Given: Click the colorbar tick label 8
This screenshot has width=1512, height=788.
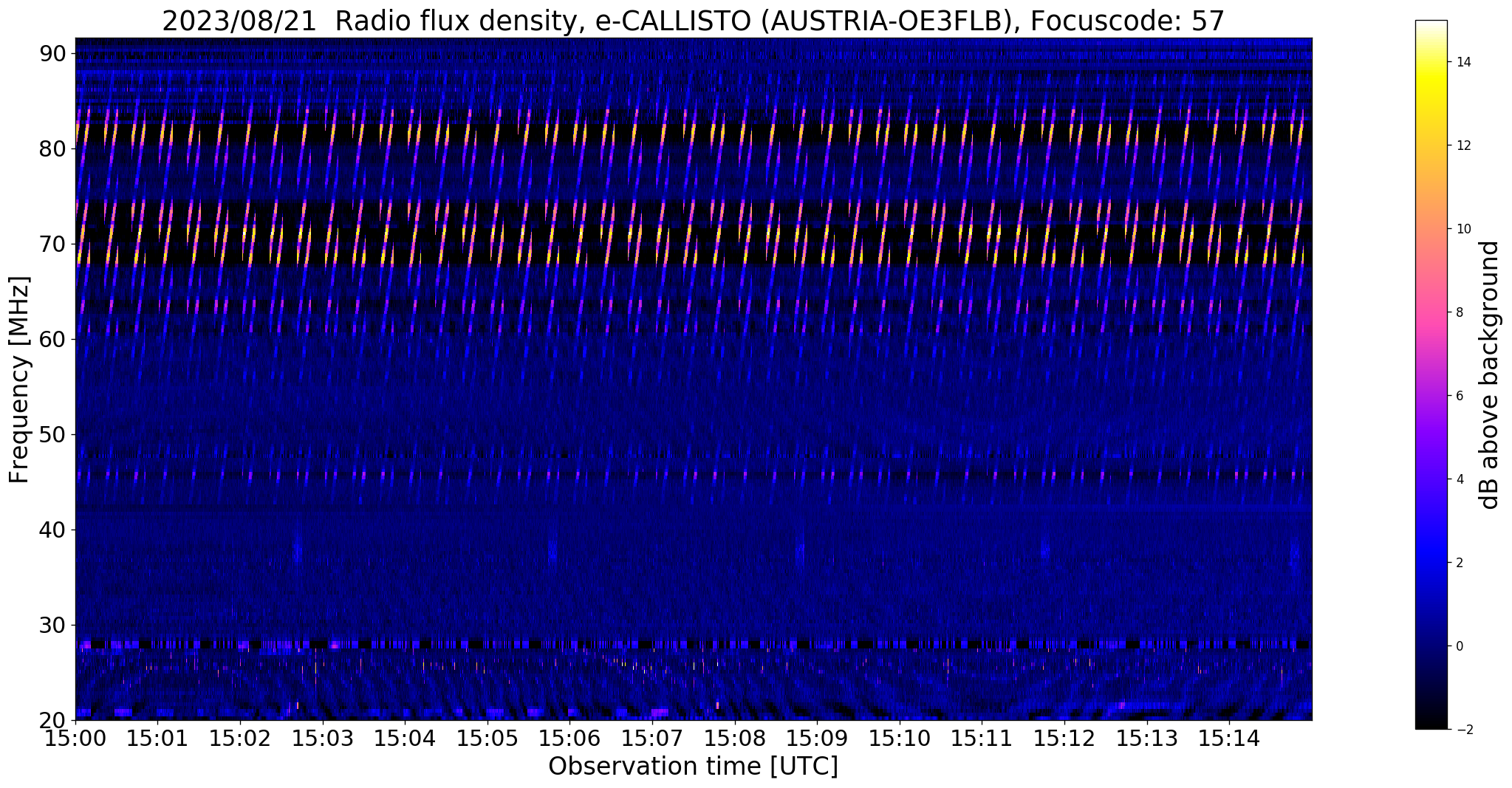Looking at the screenshot, I should click(1459, 312).
